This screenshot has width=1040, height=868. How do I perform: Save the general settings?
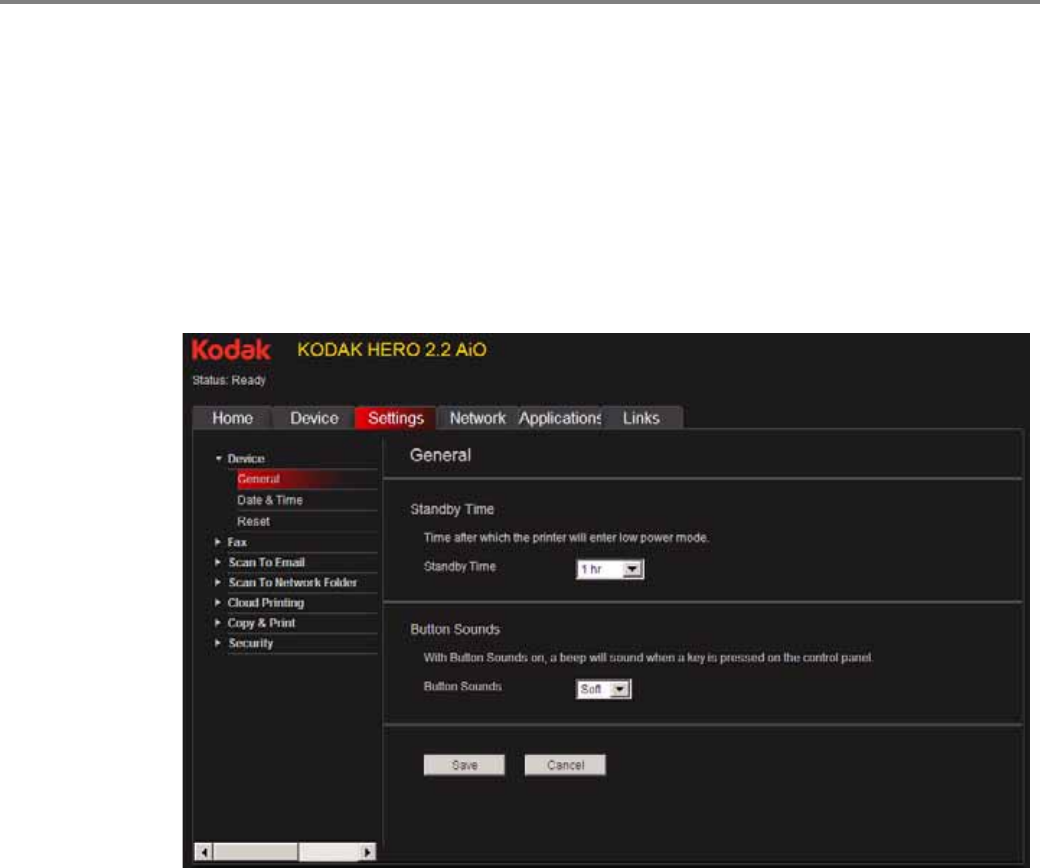tap(464, 765)
